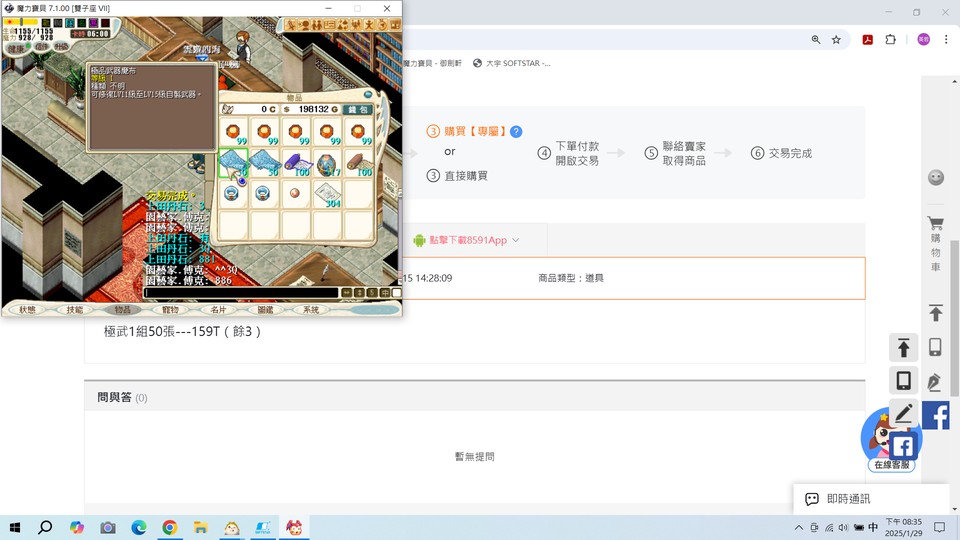Select the green-highlighted blue cloth stack of 50
This screenshot has height=540, width=960.
point(233,162)
